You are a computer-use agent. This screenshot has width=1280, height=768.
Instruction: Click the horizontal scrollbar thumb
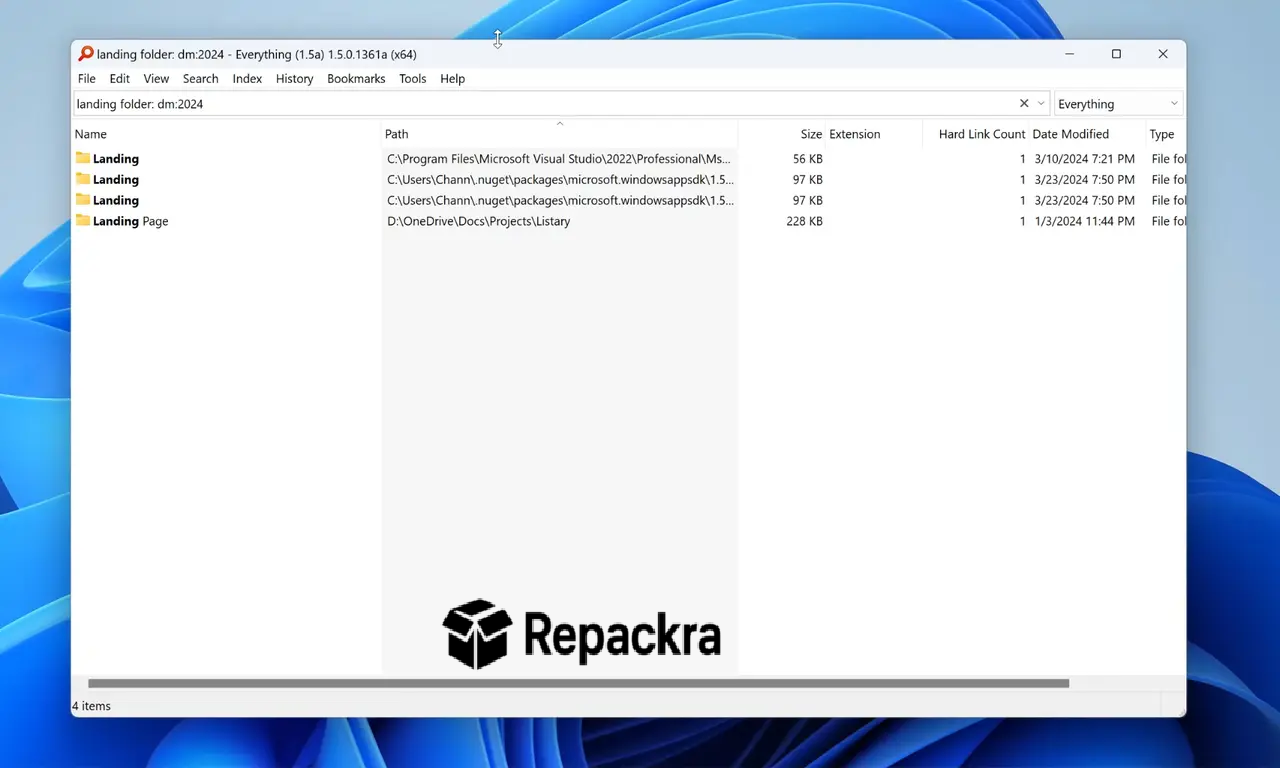578,684
